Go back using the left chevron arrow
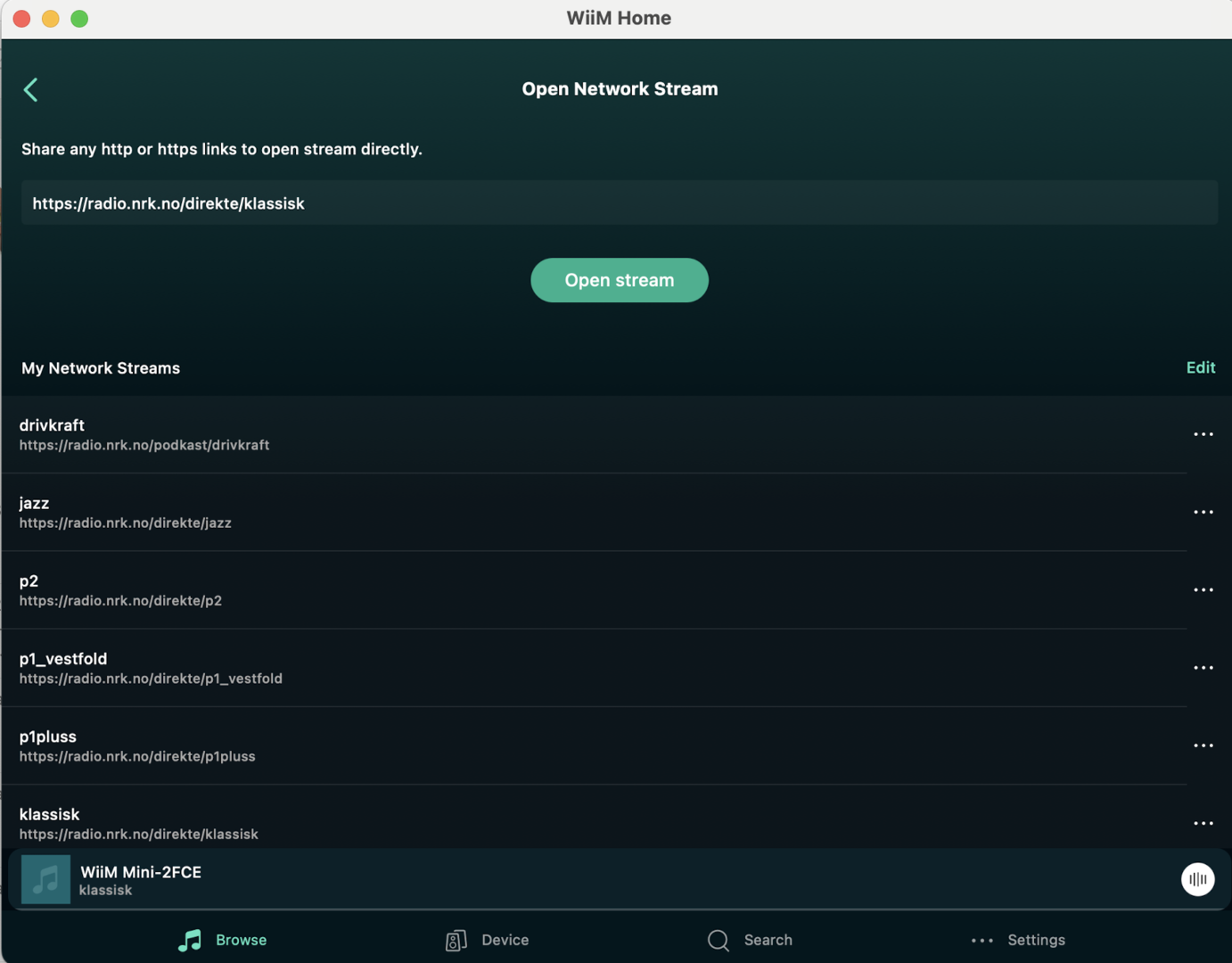The height and width of the screenshot is (963, 1232). click(x=30, y=89)
